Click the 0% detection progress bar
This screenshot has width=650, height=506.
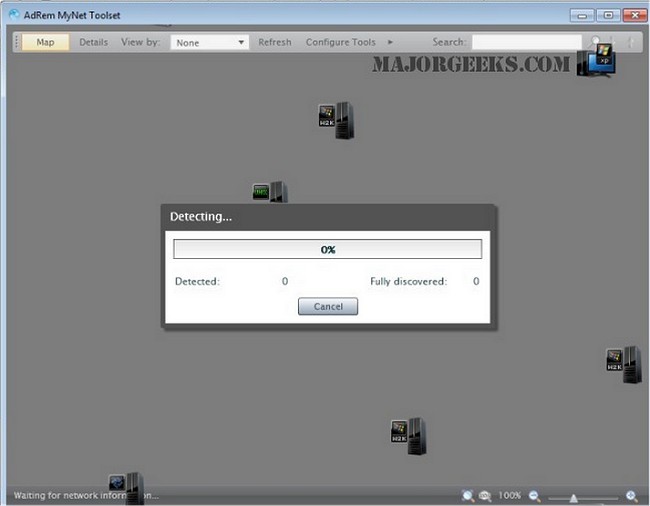click(327, 249)
